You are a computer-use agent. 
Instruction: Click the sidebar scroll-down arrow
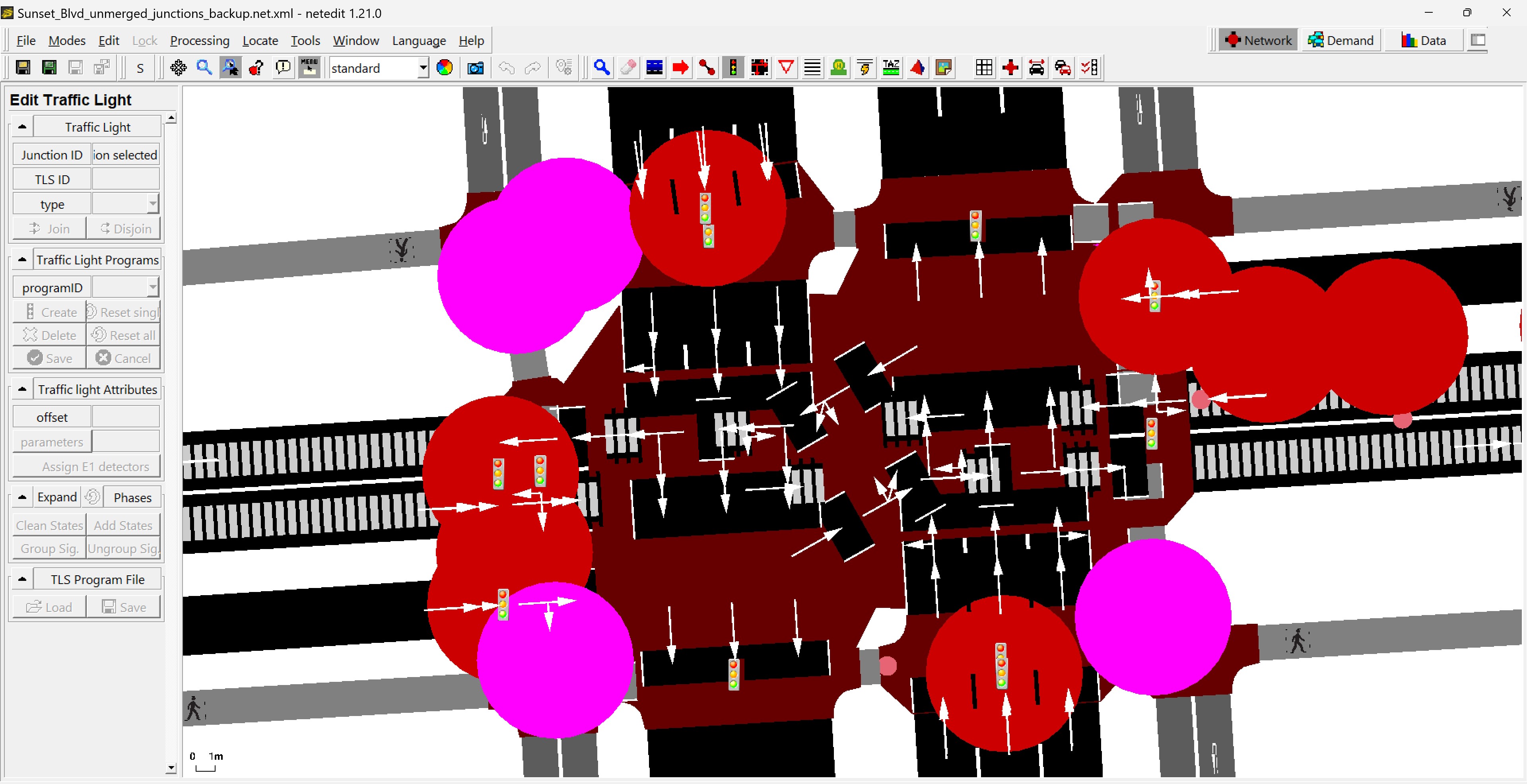coord(171,768)
